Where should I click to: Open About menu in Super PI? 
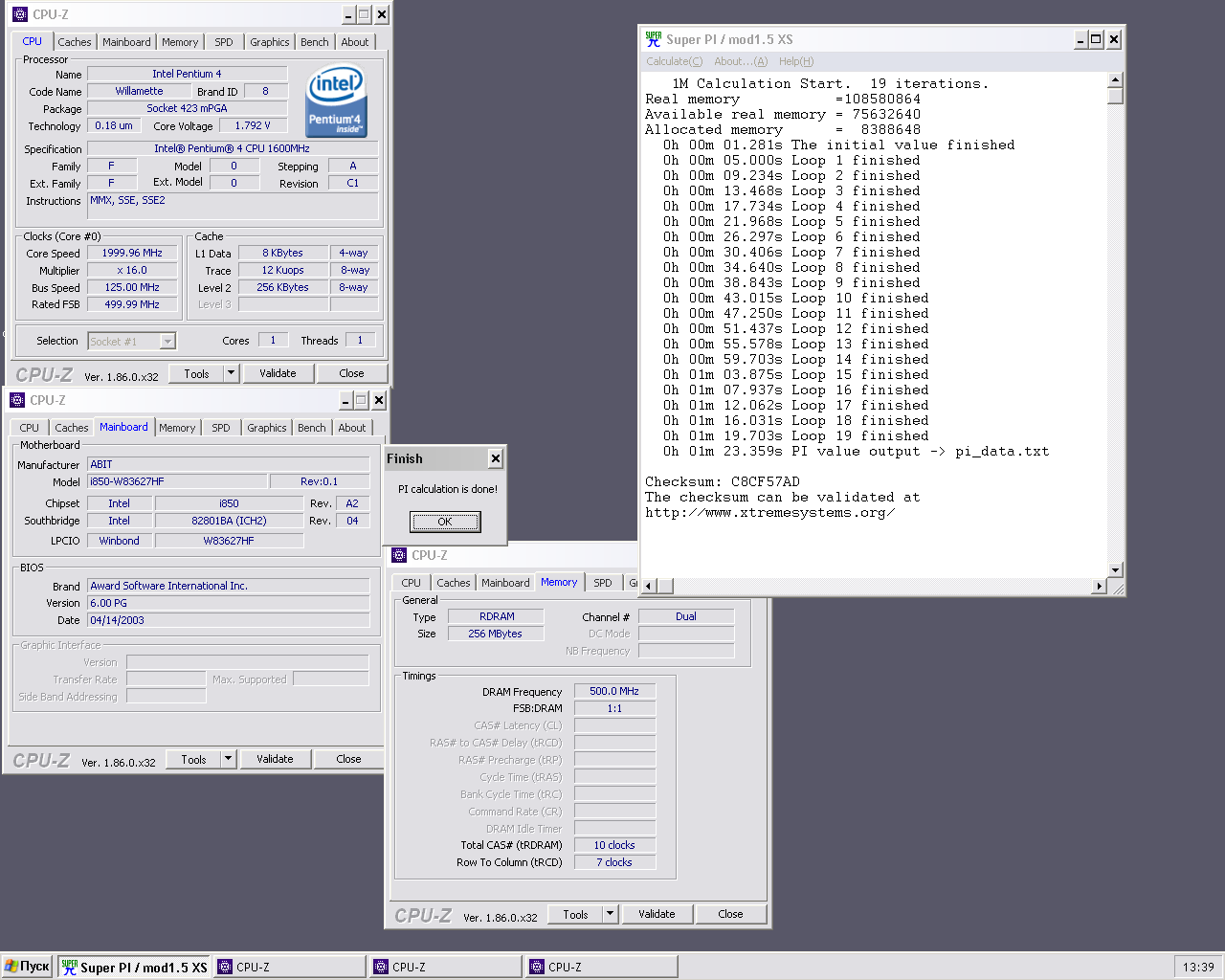[741, 61]
